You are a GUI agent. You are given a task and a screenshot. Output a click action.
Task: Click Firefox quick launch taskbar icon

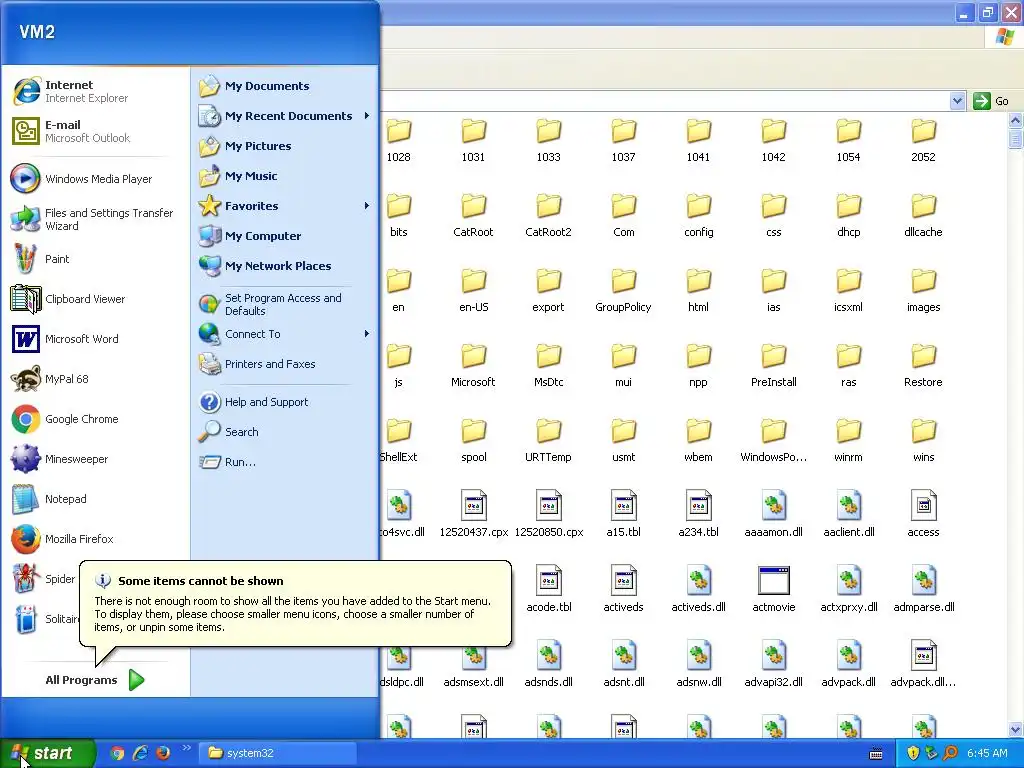[x=163, y=753]
